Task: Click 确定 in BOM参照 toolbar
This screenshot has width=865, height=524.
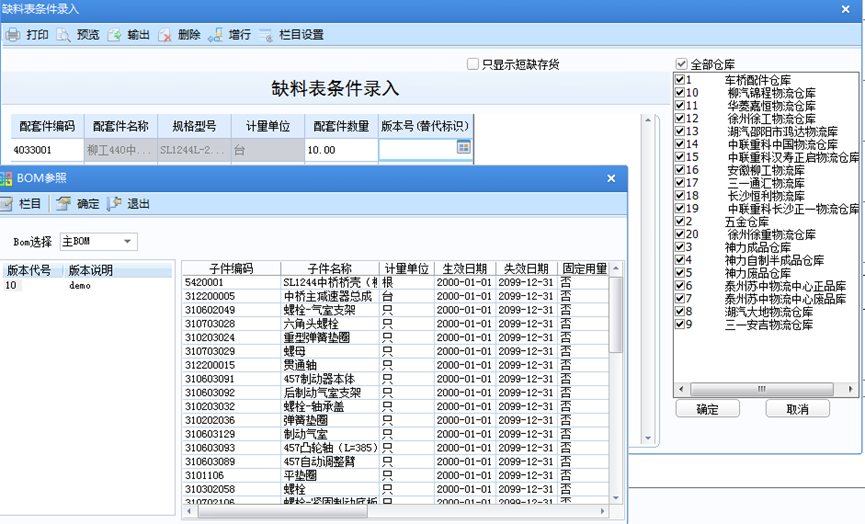Action: (x=78, y=204)
